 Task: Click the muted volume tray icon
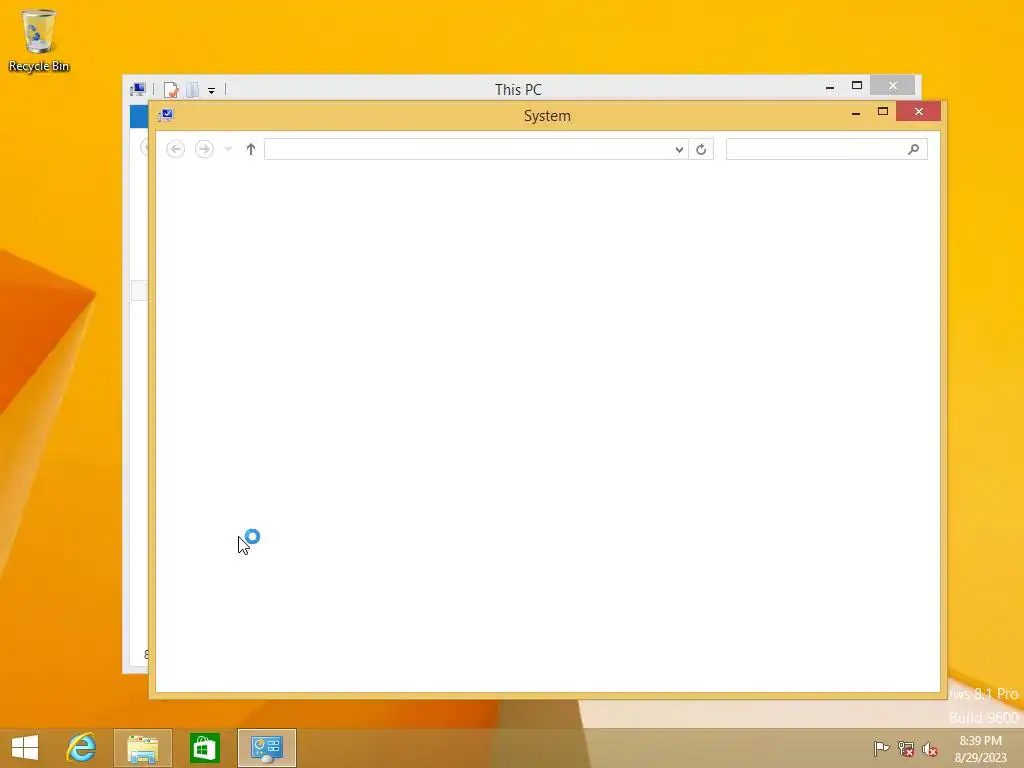929,748
